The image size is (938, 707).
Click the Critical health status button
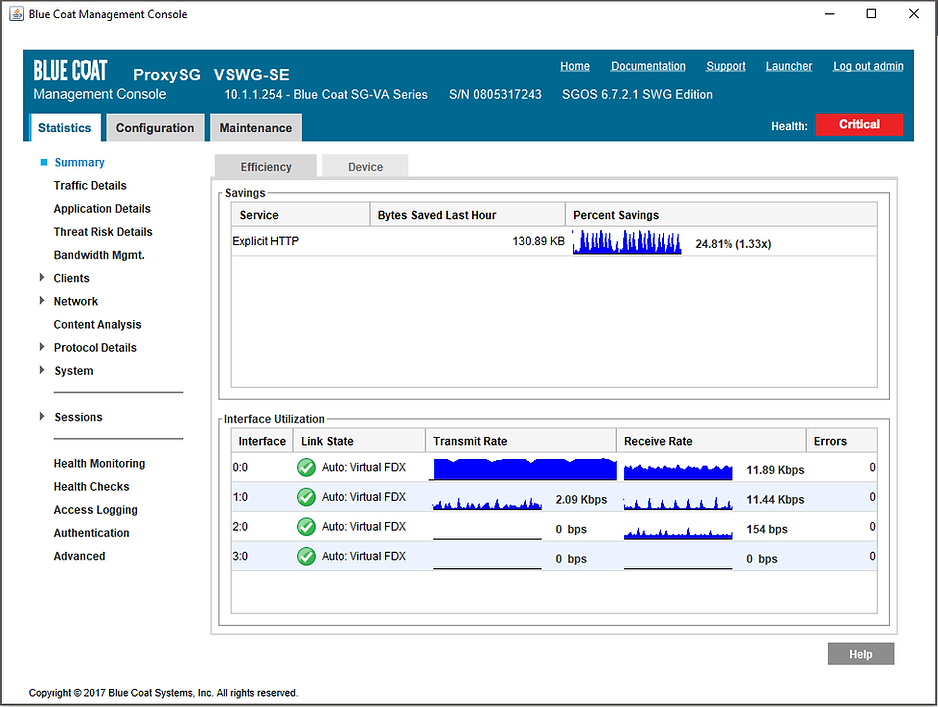[859, 124]
